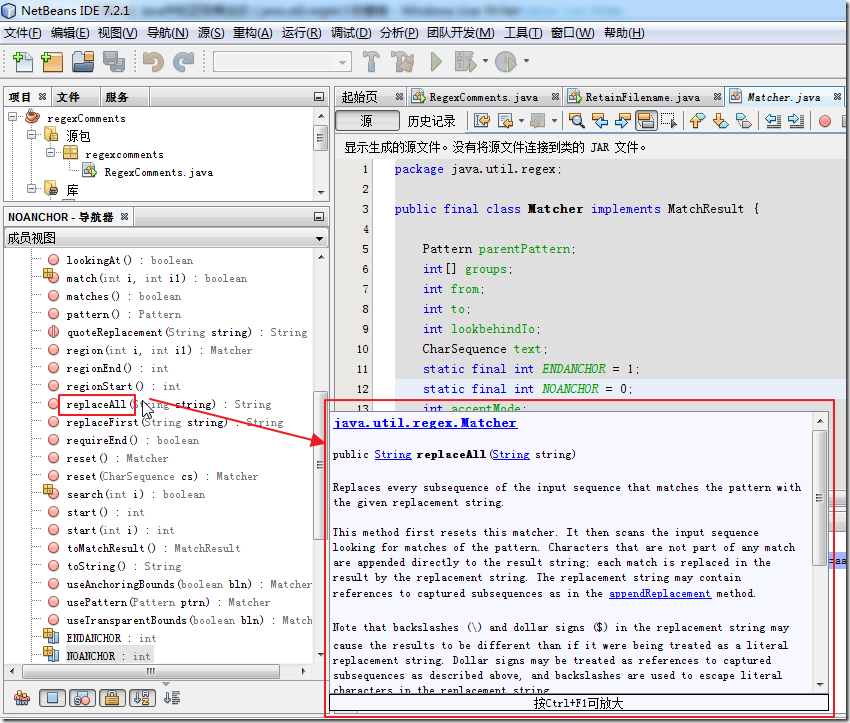Switch to the RetainFilename.java editor tab
This screenshot has width=850, height=723.
(642, 97)
